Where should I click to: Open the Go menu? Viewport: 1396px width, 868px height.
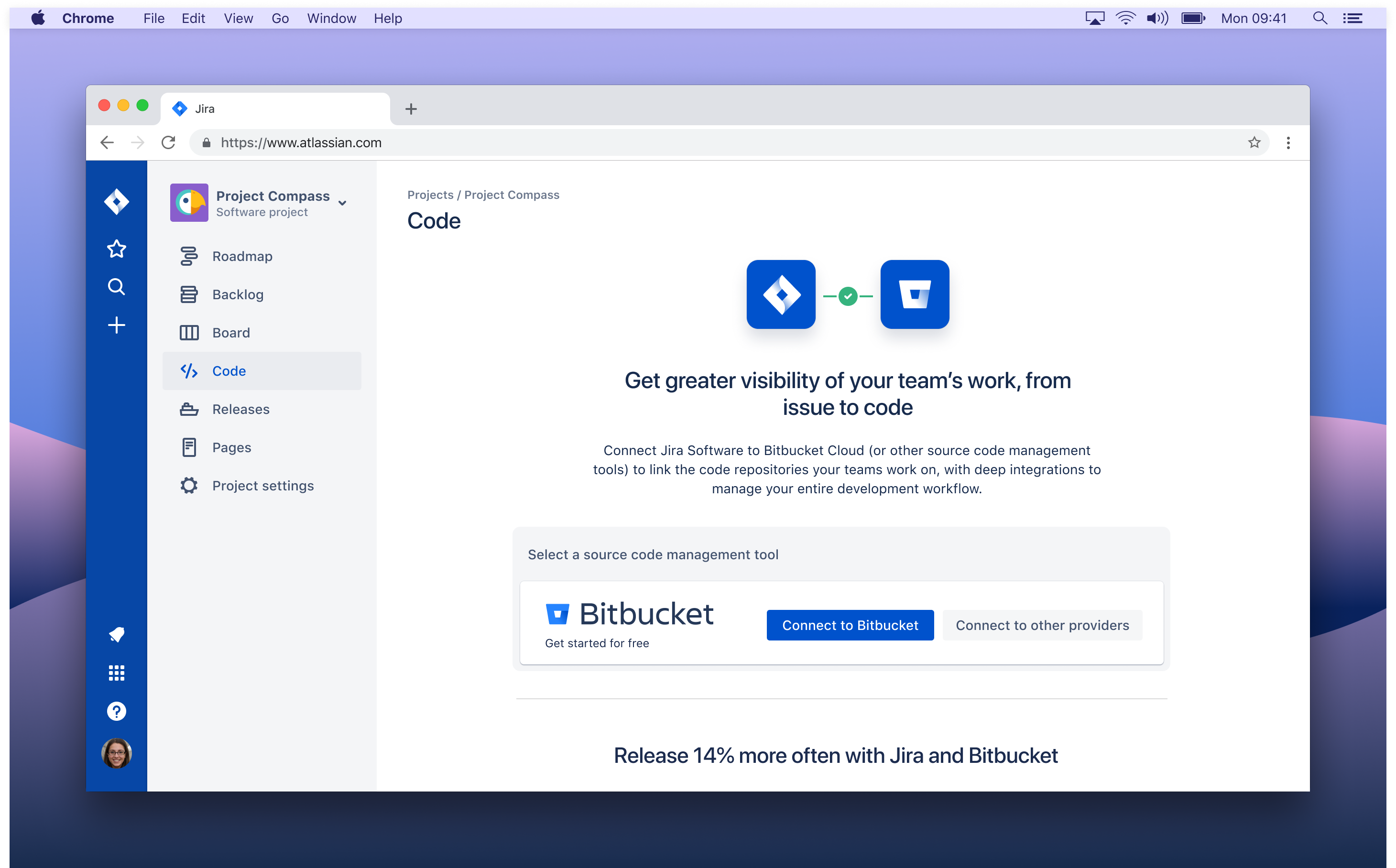280,18
